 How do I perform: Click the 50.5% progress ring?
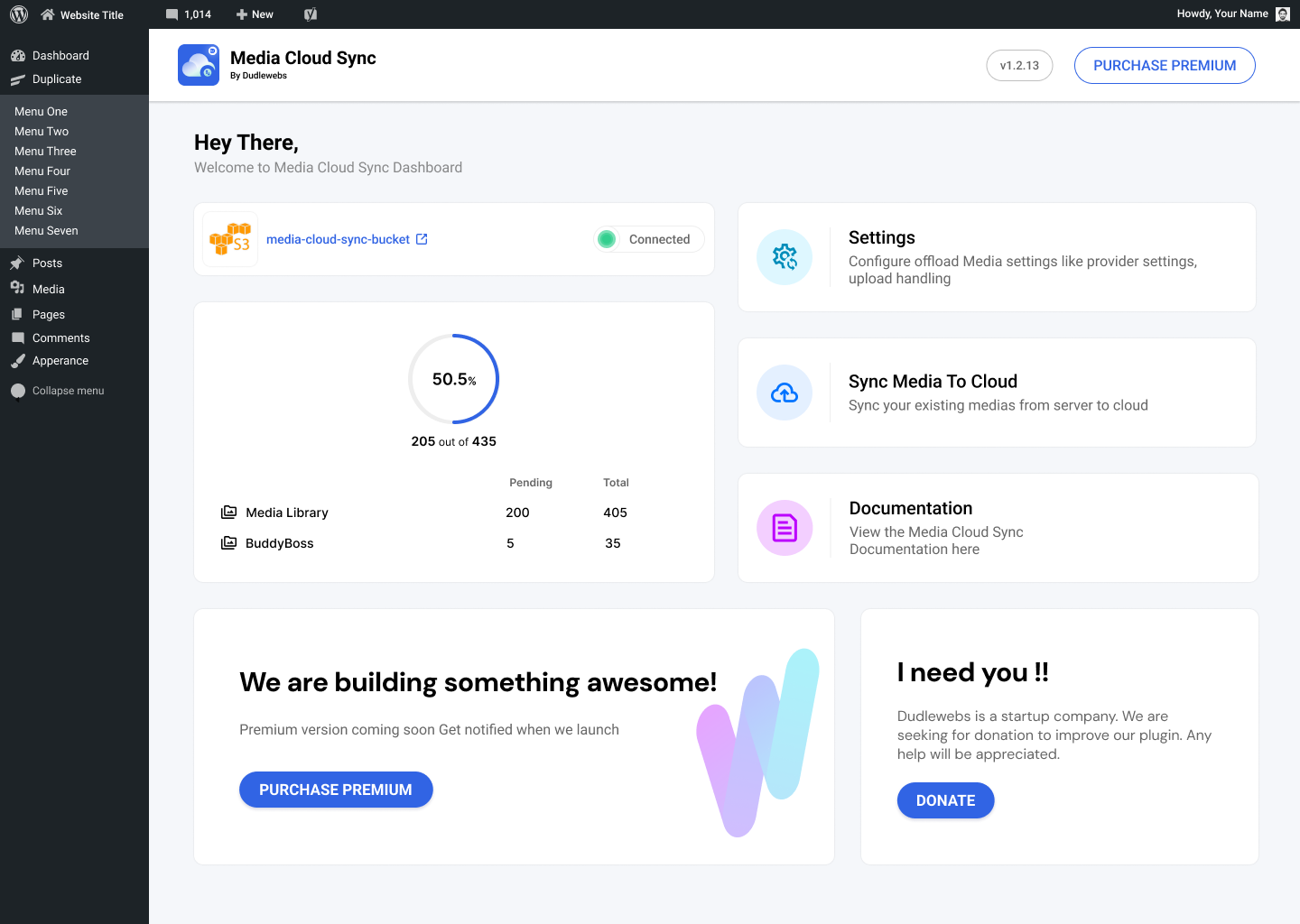(453, 379)
